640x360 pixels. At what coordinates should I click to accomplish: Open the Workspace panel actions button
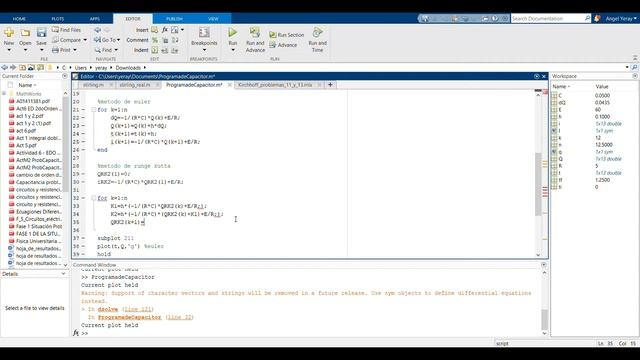[635, 76]
